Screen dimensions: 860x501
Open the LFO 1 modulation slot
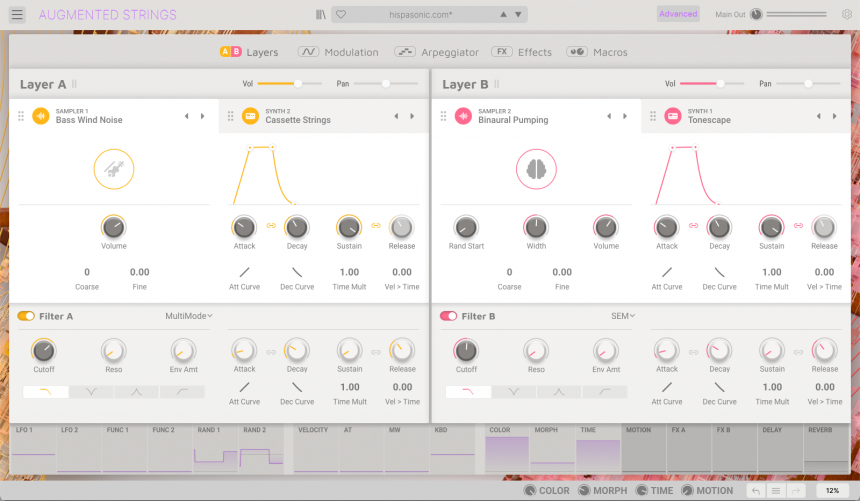(x=33, y=448)
